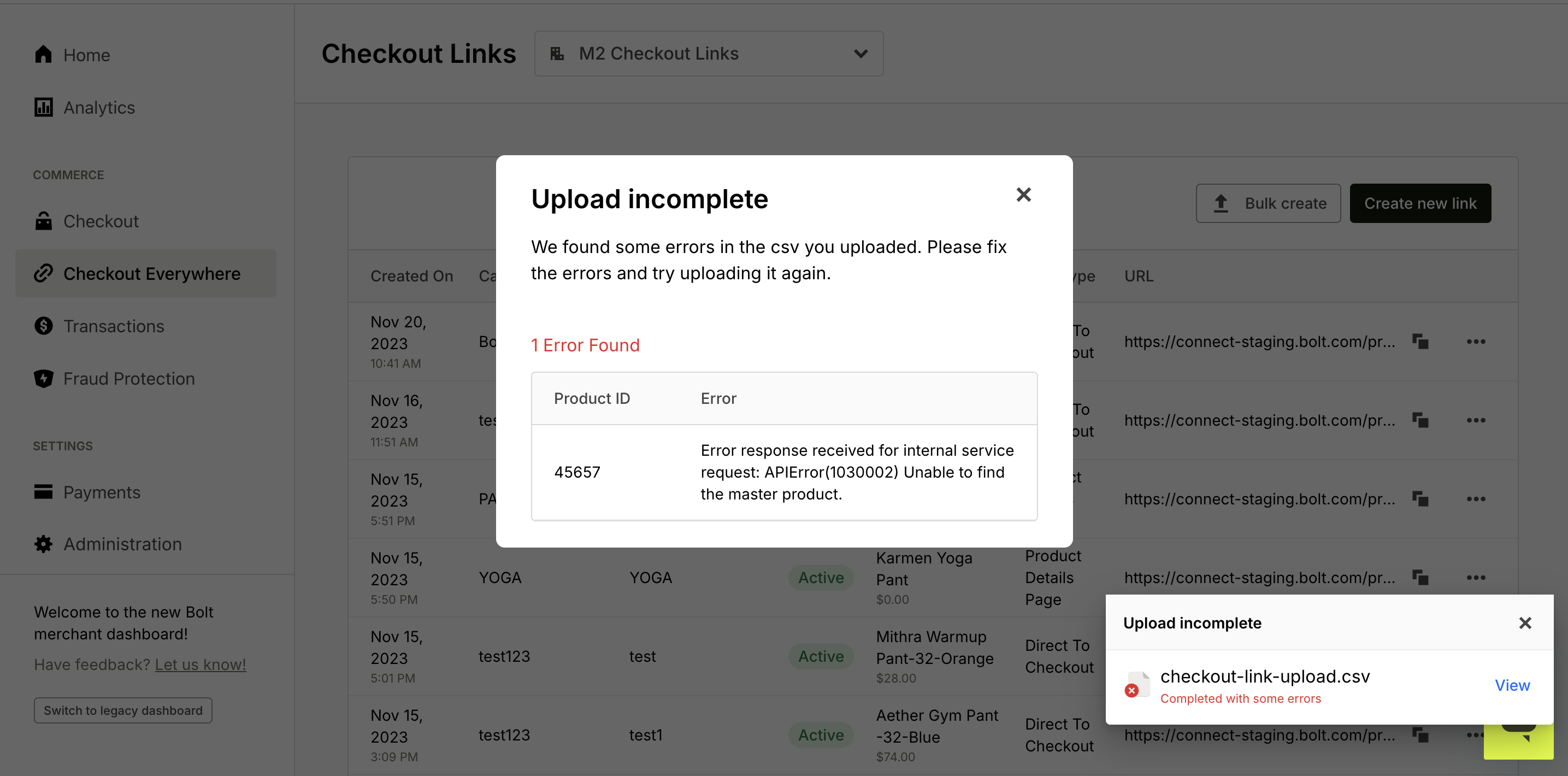The height and width of the screenshot is (776, 1568).
Task: Open Analytics in sidebar
Action: (x=99, y=108)
